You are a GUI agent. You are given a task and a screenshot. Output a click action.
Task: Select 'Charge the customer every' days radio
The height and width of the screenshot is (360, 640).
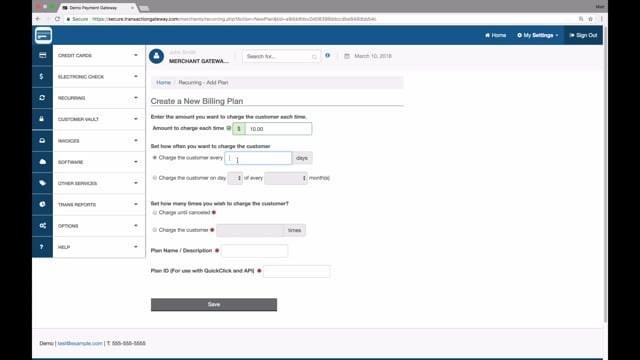[155, 158]
